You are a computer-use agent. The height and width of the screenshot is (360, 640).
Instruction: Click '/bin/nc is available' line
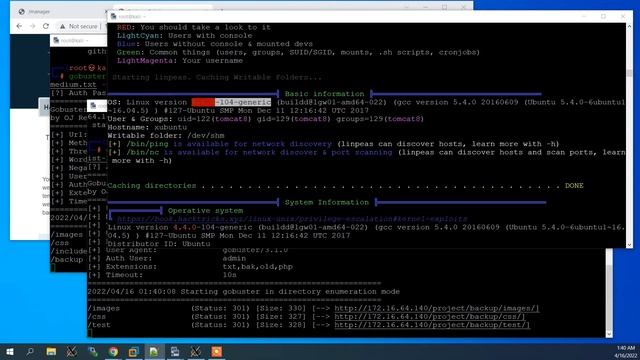pos(367,152)
